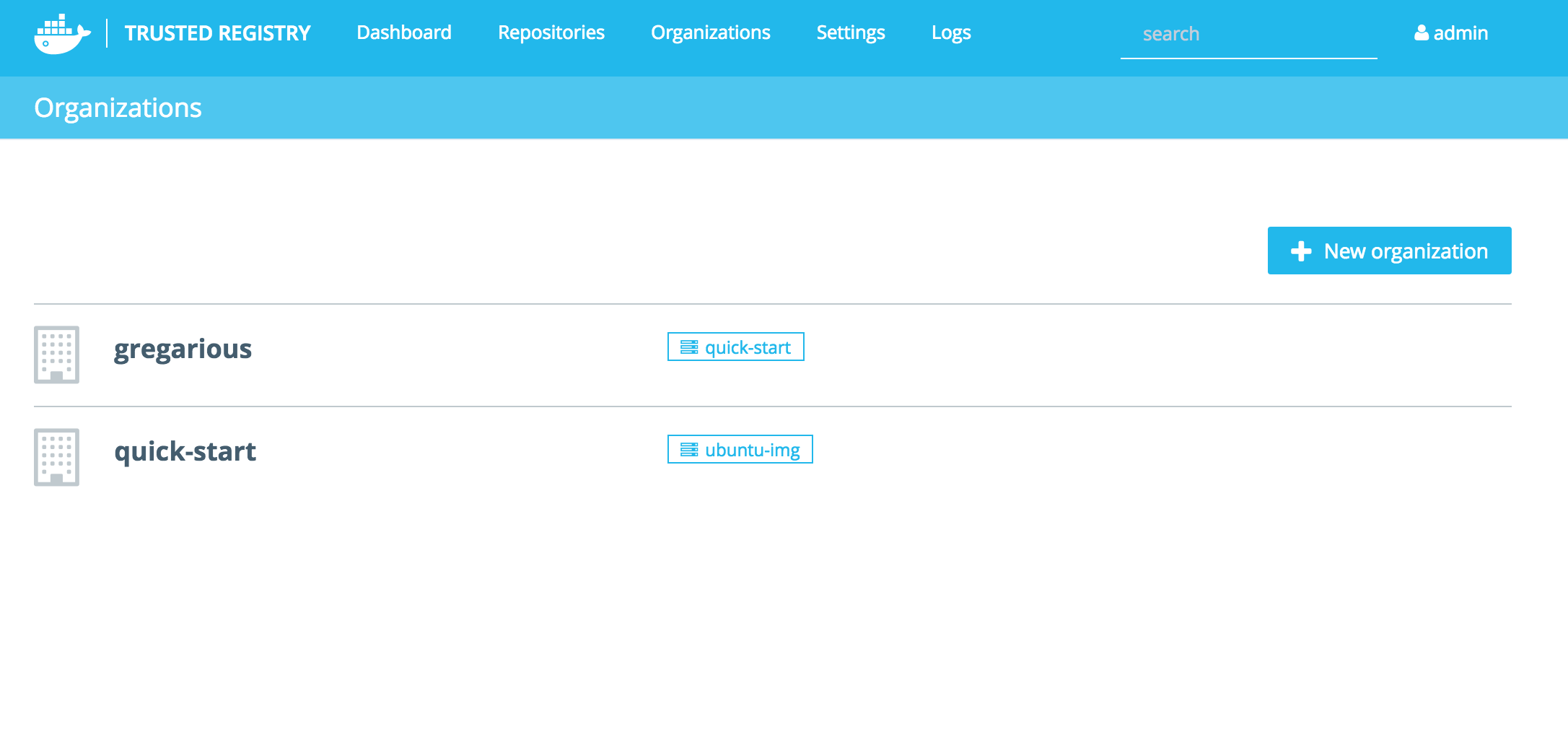1568x748 pixels.
Task: Create a New organization
Action: pos(1389,251)
